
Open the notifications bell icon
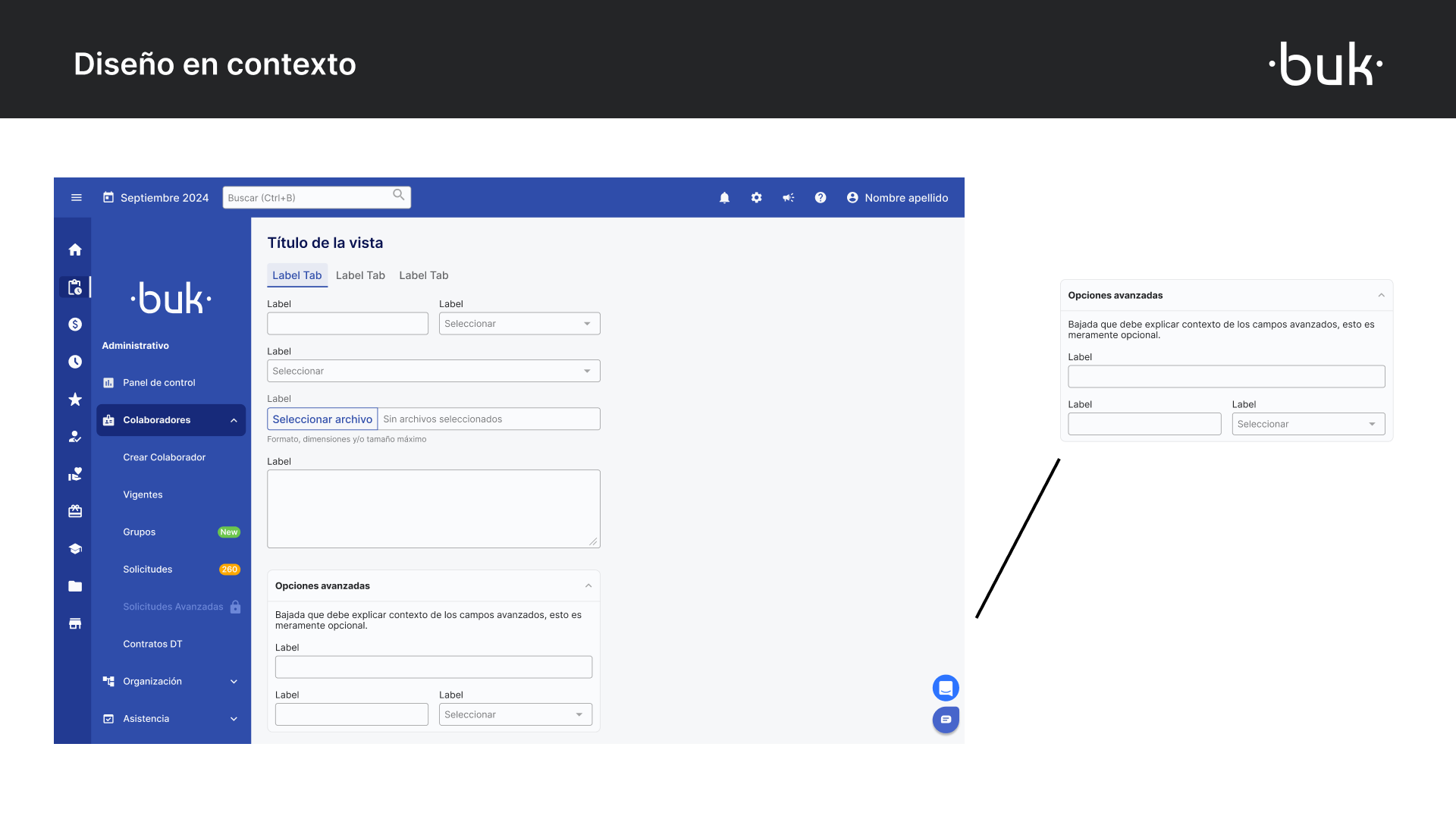(724, 197)
